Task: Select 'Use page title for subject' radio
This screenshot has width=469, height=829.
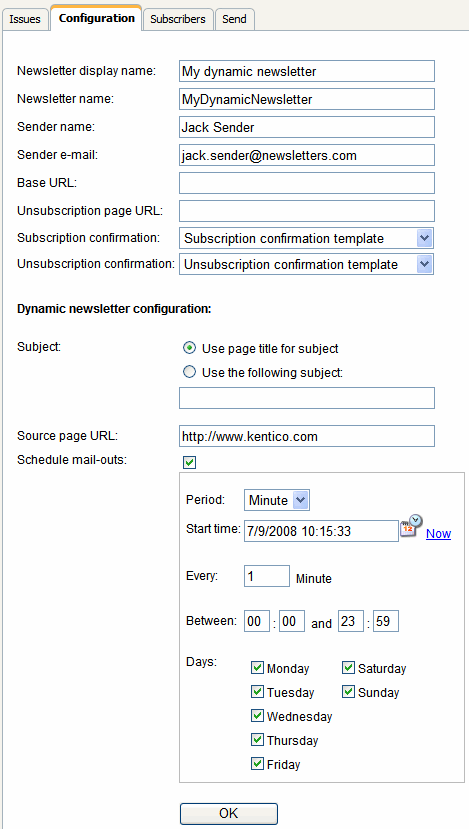Action: (189, 348)
